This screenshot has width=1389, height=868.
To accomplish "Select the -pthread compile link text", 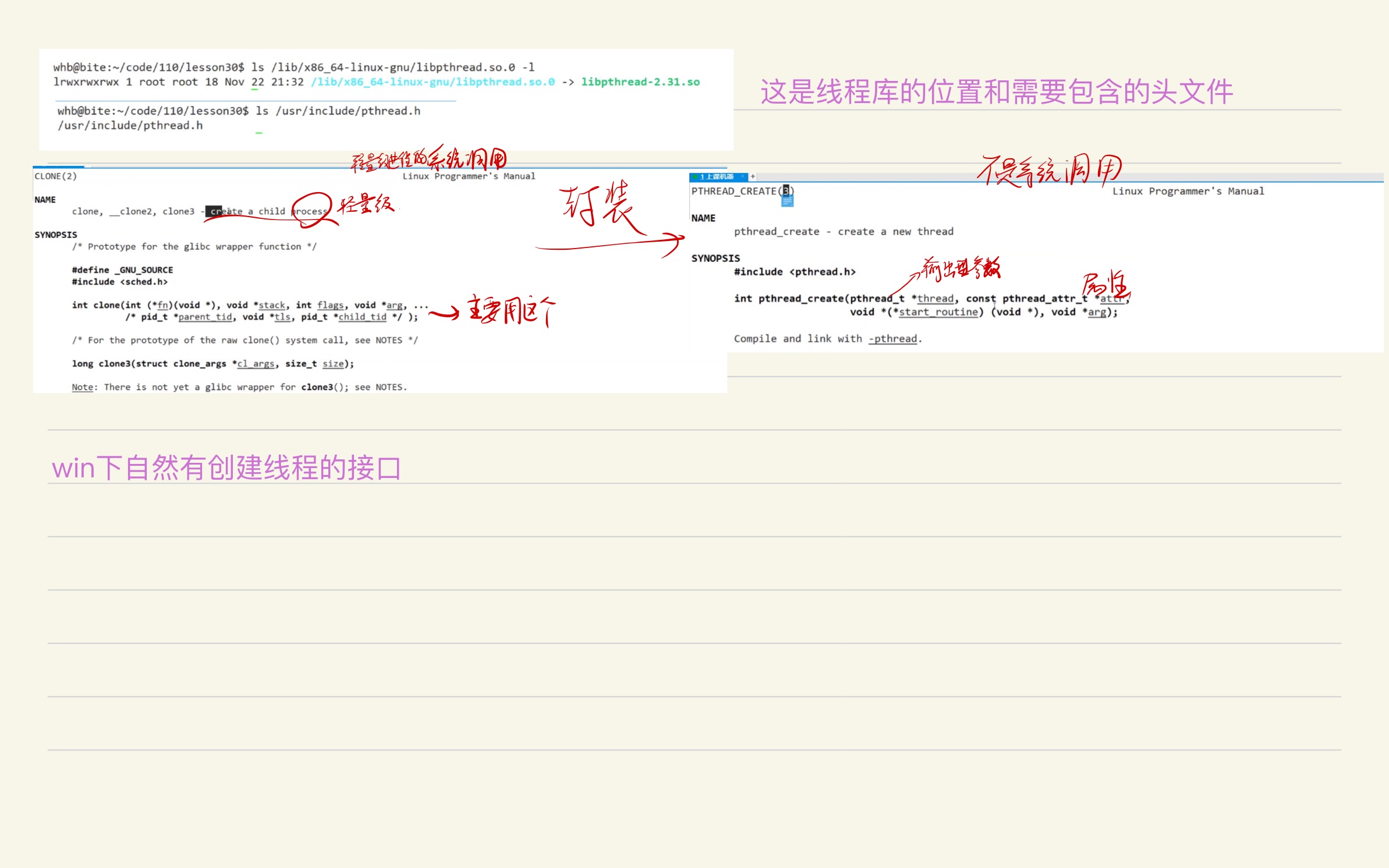I will [x=893, y=338].
